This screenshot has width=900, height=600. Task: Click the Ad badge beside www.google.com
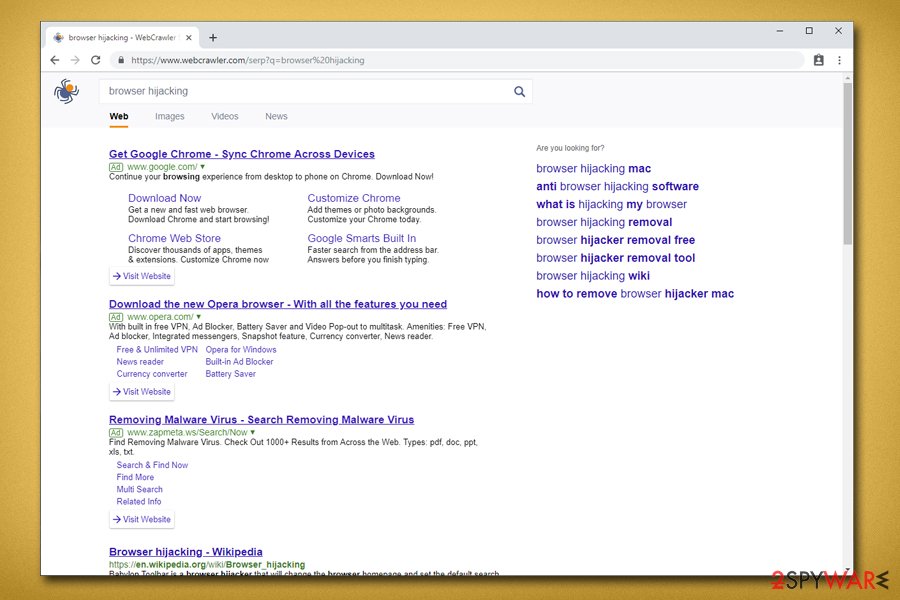(x=116, y=167)
